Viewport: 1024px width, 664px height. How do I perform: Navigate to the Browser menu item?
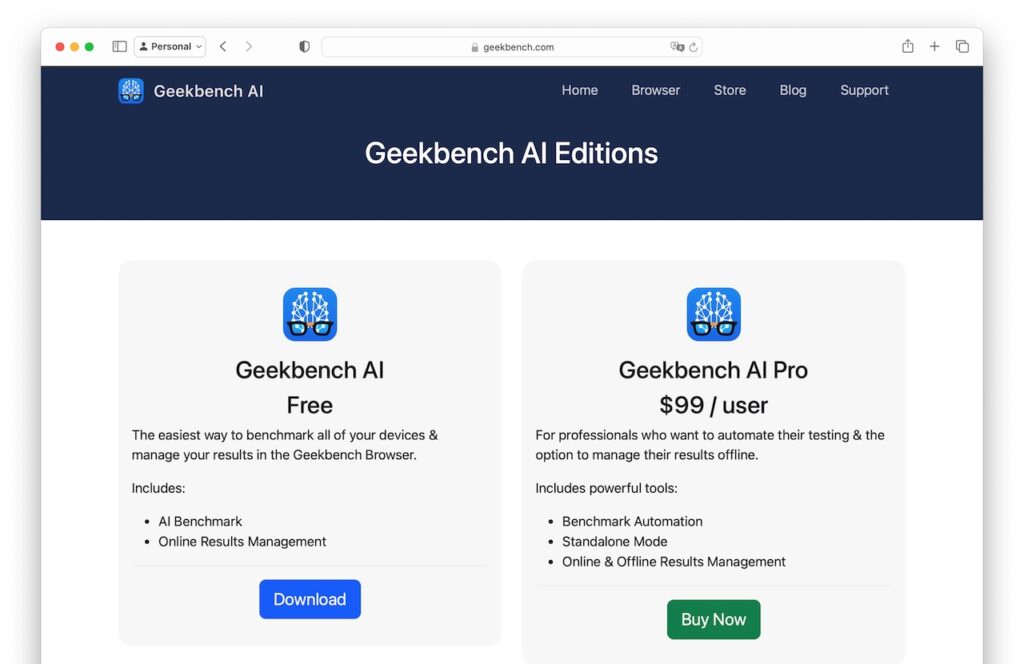click(x=655, y=90)
